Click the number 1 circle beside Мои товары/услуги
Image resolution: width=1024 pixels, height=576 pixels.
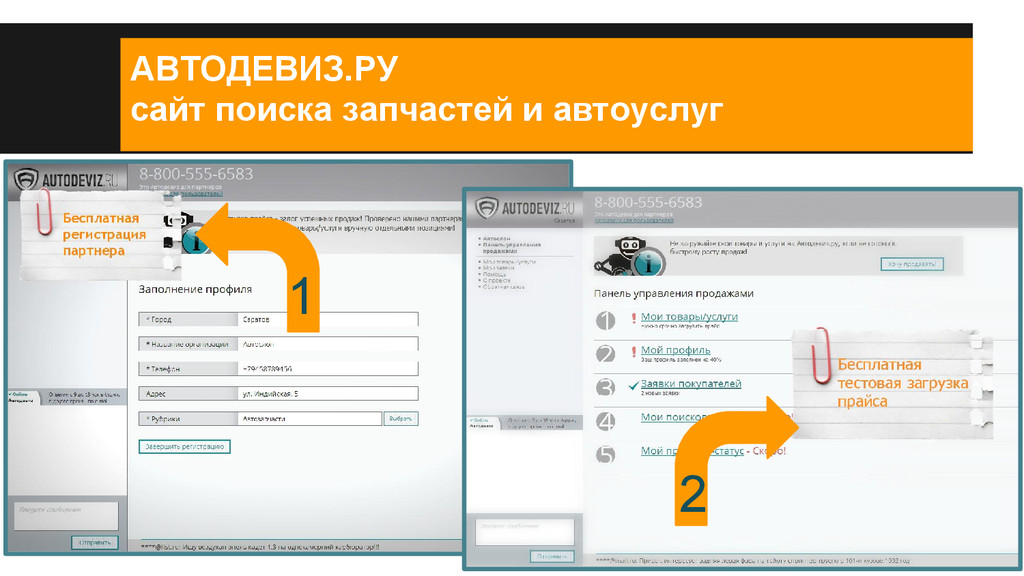(605, 321)
